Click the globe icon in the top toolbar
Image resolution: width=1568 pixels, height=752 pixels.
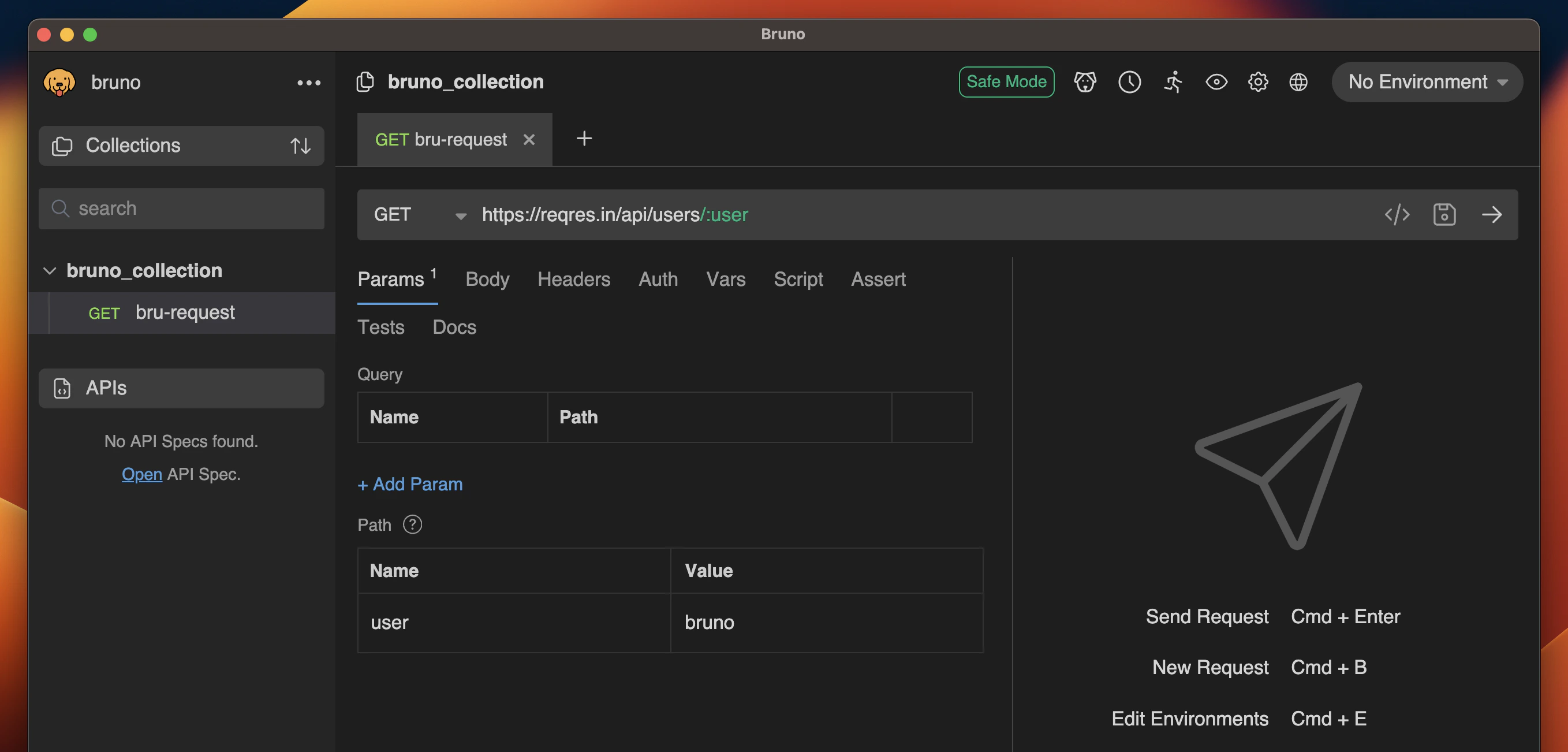point(1298,81)
